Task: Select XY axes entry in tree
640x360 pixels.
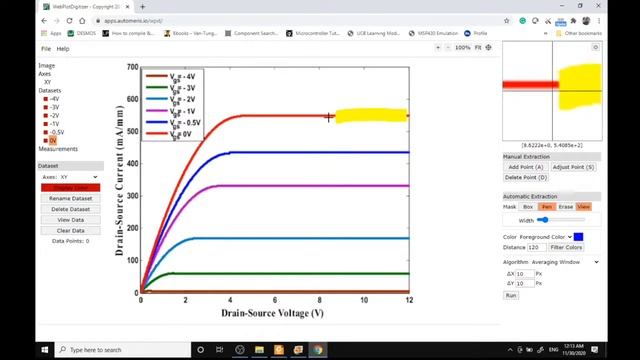Action: point(48,82)
